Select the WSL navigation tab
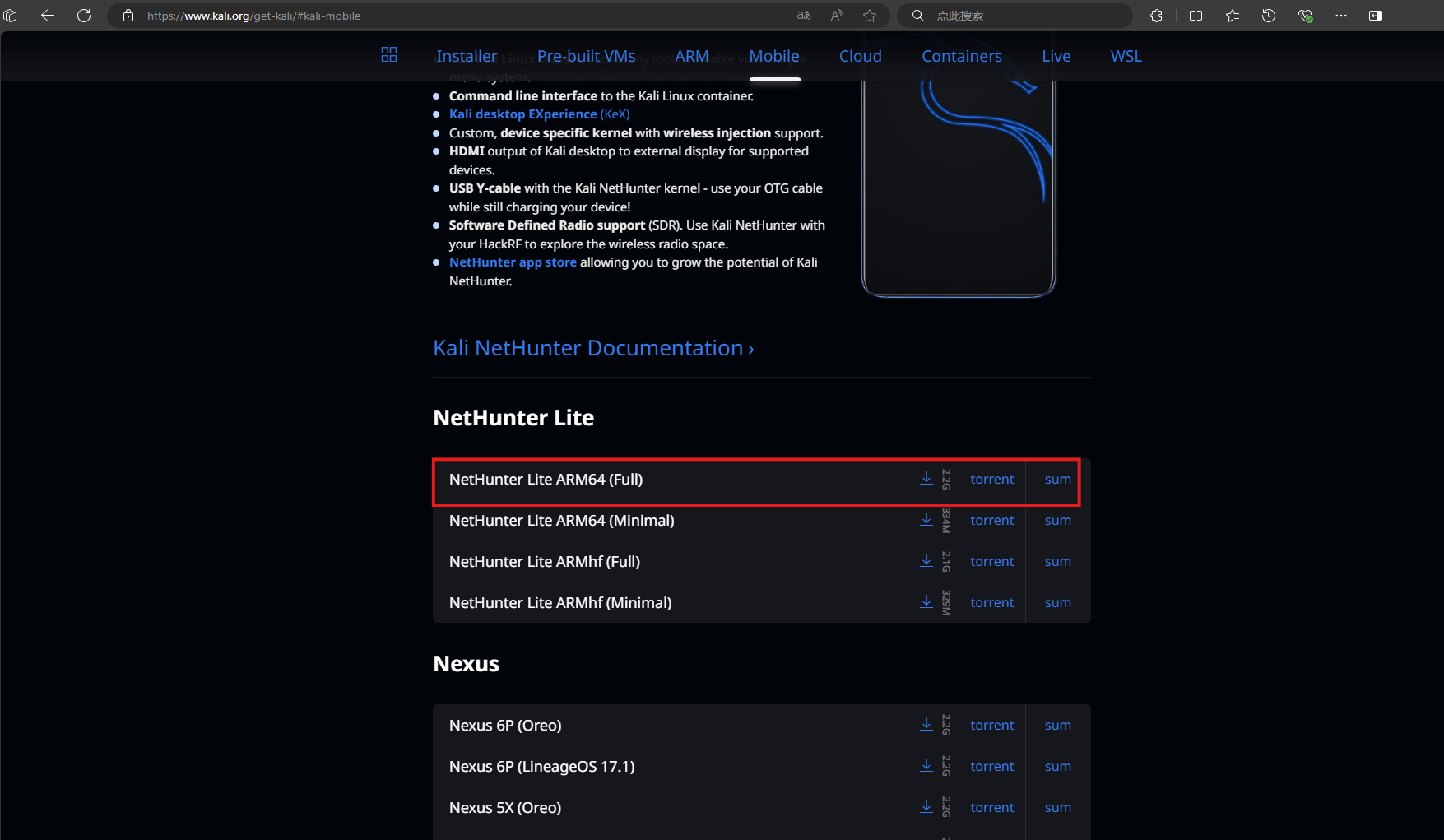The width and height of the screenshot is (1444, 840). (1126, 56)
